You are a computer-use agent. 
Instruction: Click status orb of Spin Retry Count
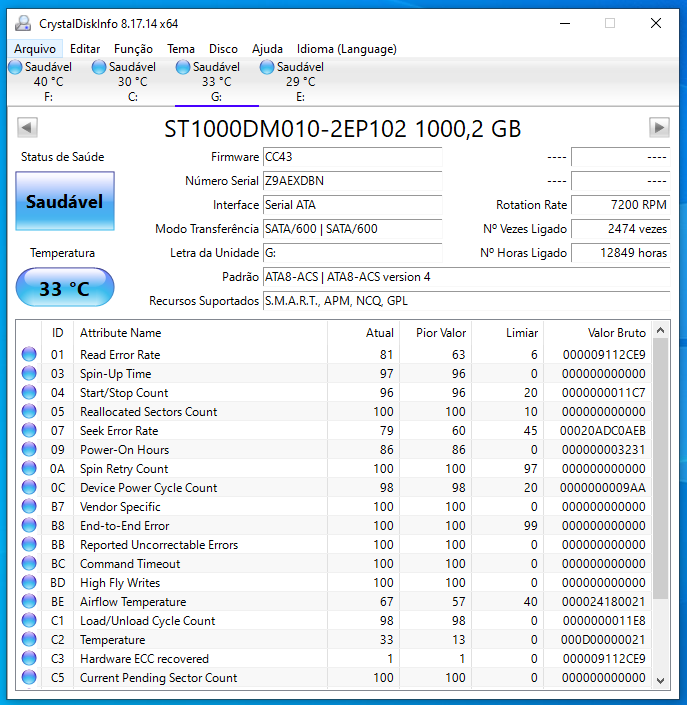tap(29, 469)
